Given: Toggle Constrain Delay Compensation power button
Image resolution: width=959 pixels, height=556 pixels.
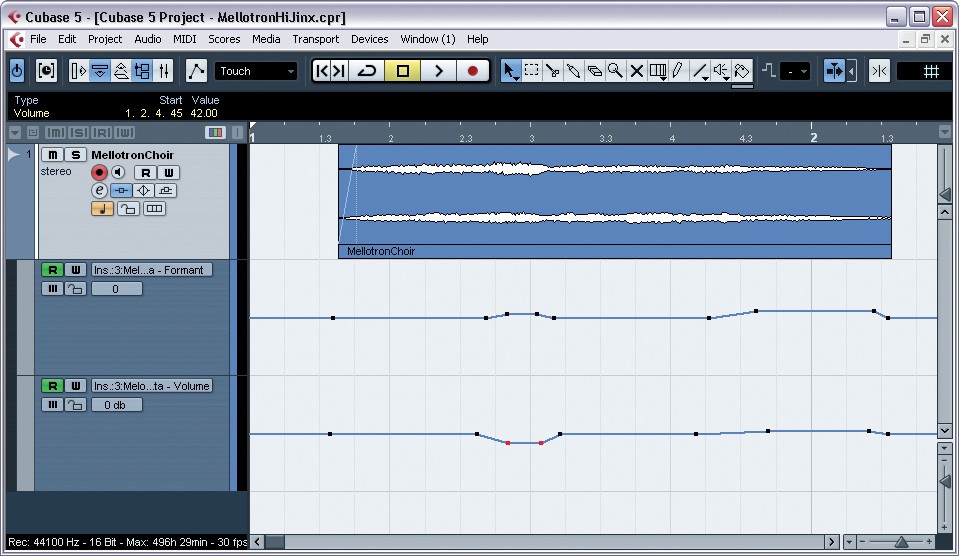Looking at the screenshot, I should [17, 71].
